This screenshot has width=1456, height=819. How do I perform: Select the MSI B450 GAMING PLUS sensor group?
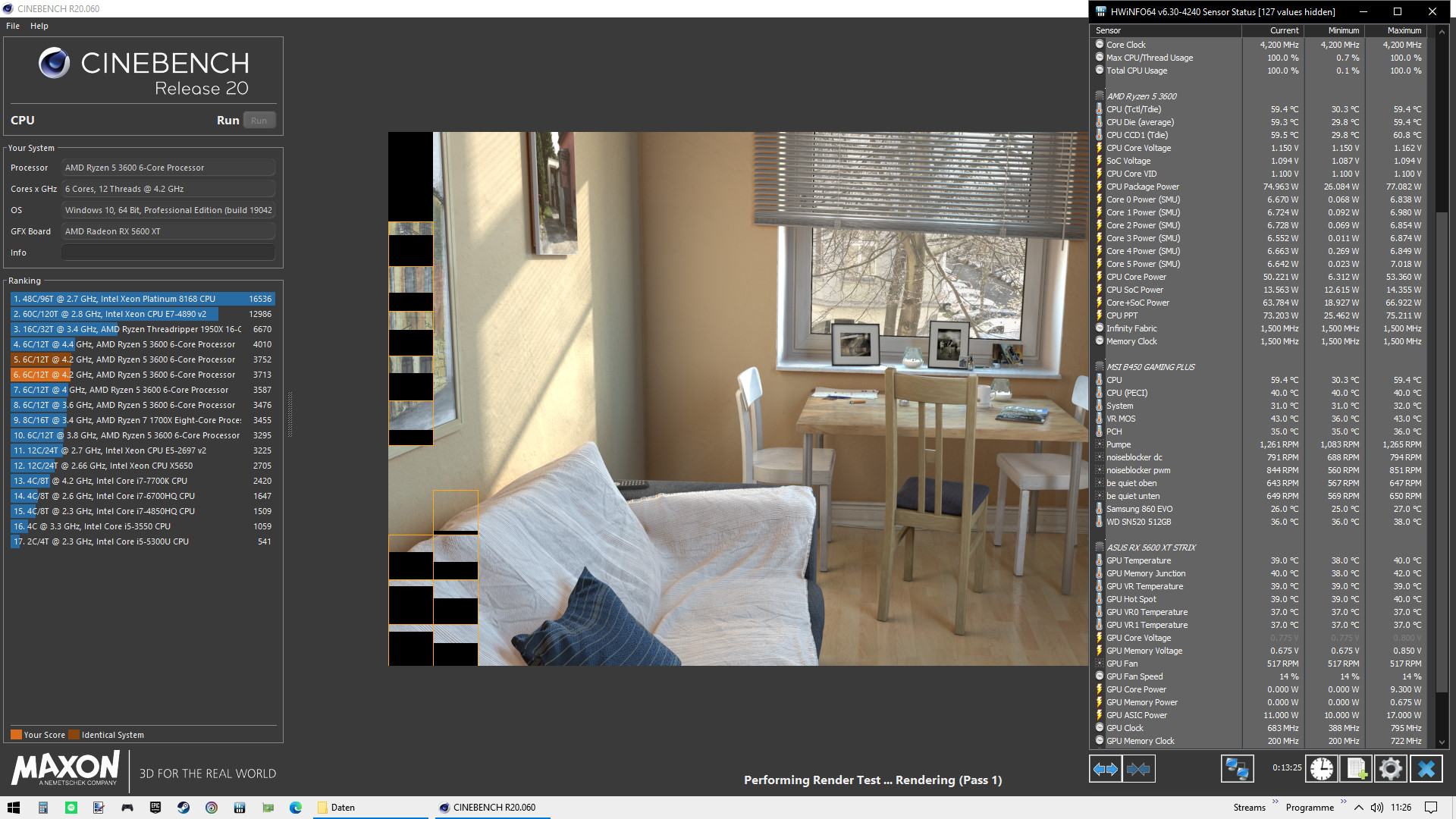tap(1150, 367)
